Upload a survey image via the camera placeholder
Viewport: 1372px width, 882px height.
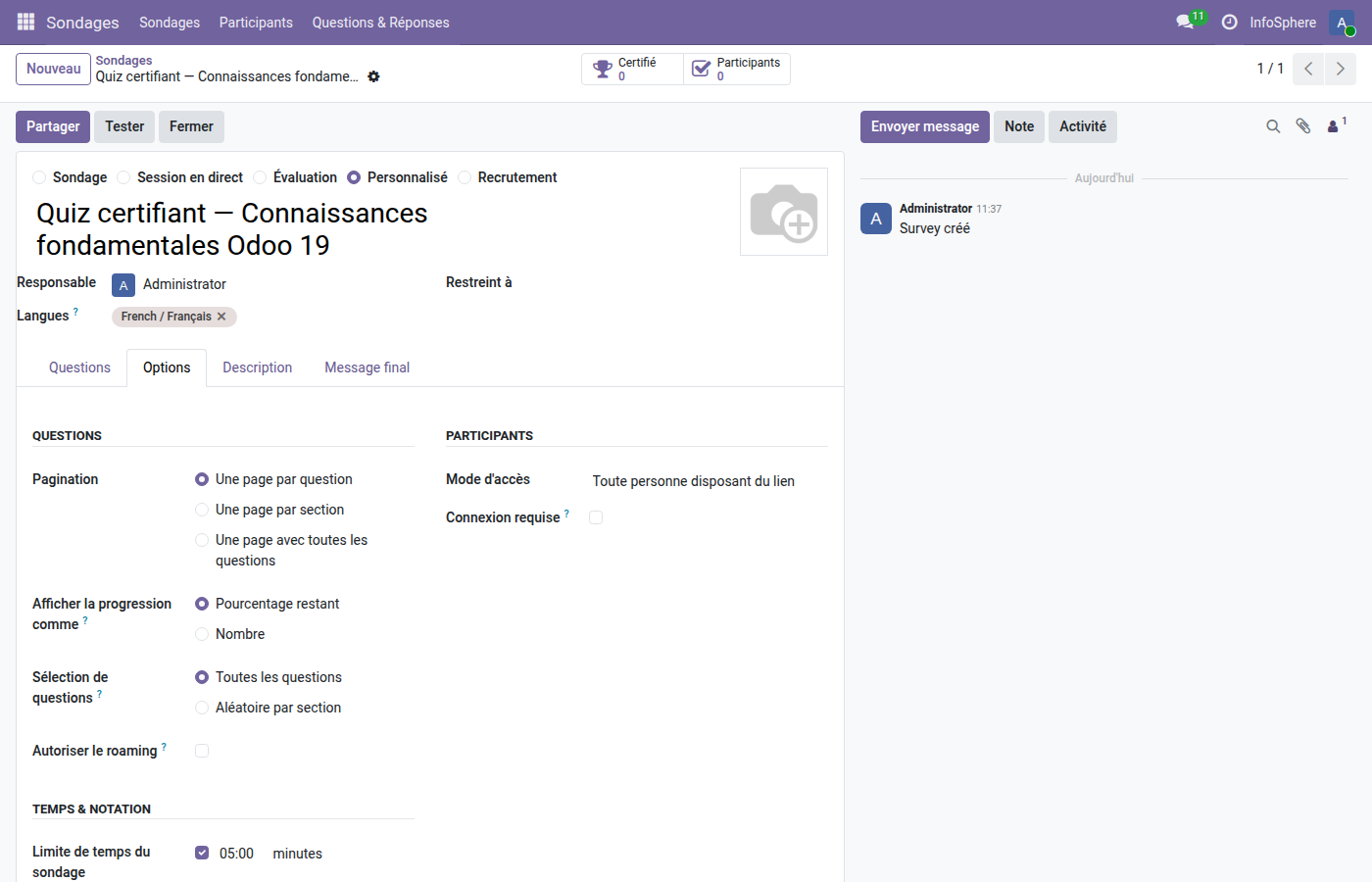(x=783, y=212)
